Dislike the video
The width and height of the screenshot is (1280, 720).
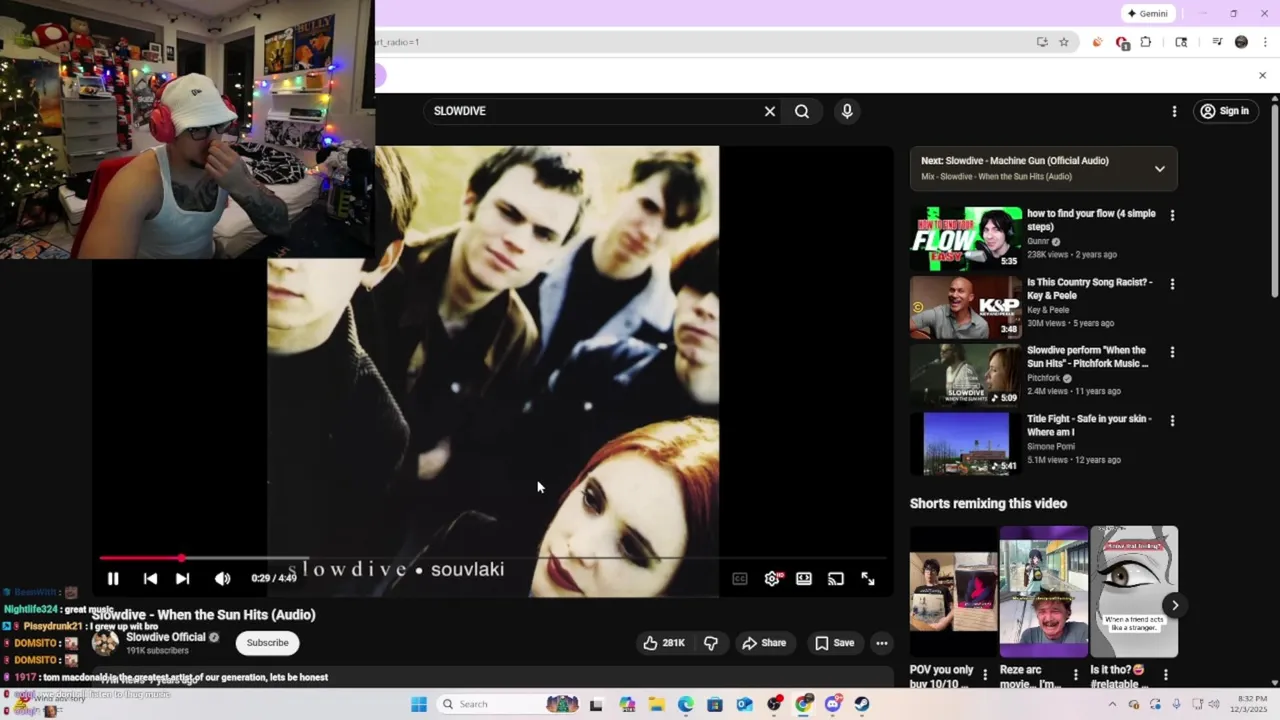coord(711,643)
